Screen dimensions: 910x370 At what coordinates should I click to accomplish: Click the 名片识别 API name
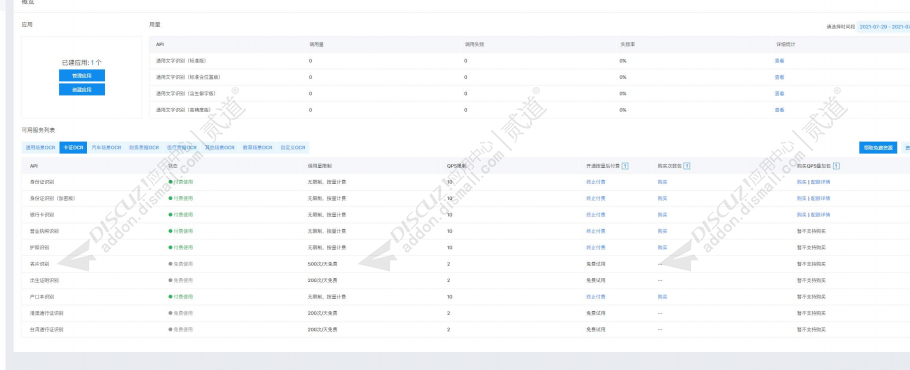[40, 264]
